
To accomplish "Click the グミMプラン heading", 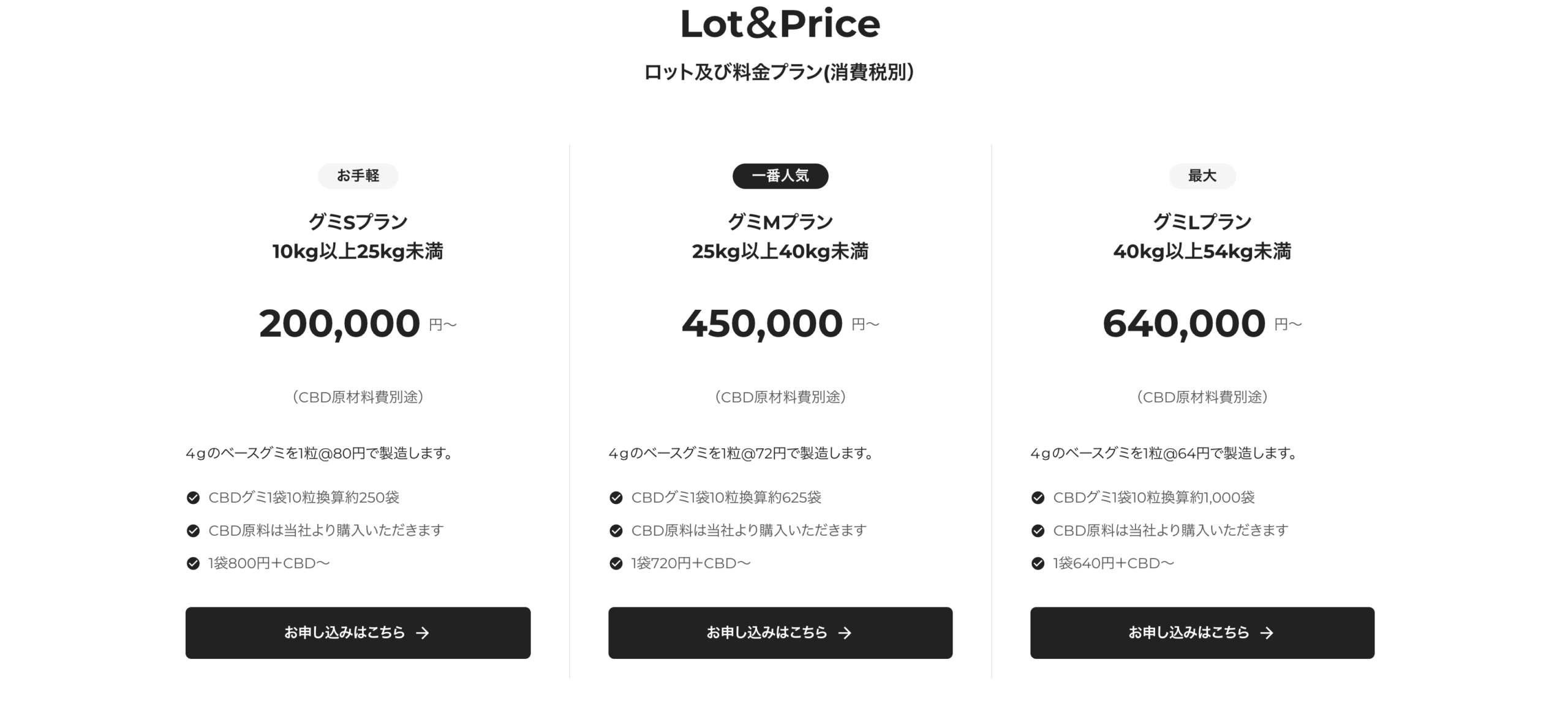I will (780, 222).
